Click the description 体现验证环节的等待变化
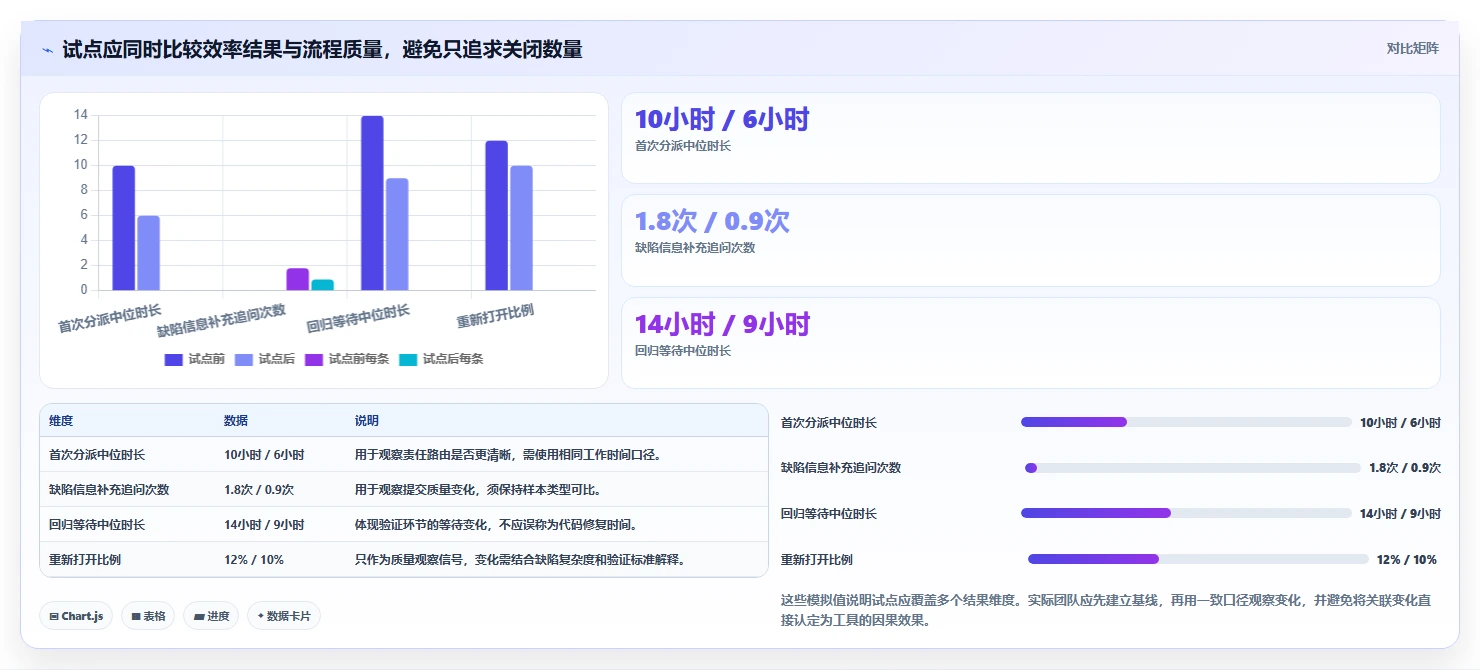The width and height of the screenshot is (1480, 670). 496,525
